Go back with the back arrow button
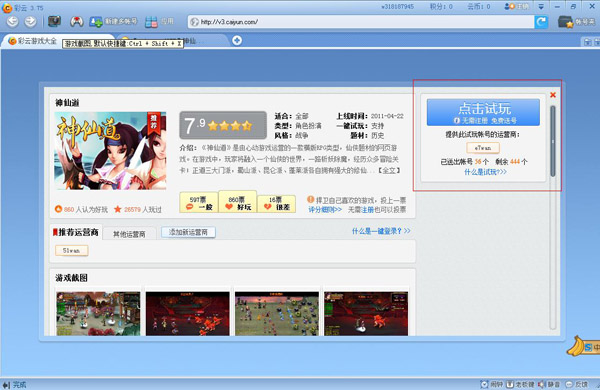Screen dimensions: 600x390 pyautogui.click(x=12, y=21)
